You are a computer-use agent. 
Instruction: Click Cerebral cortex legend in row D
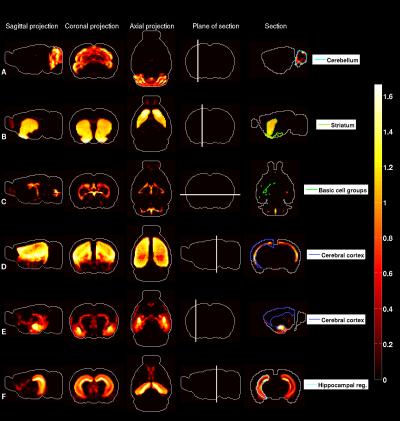tap(336, 255)
